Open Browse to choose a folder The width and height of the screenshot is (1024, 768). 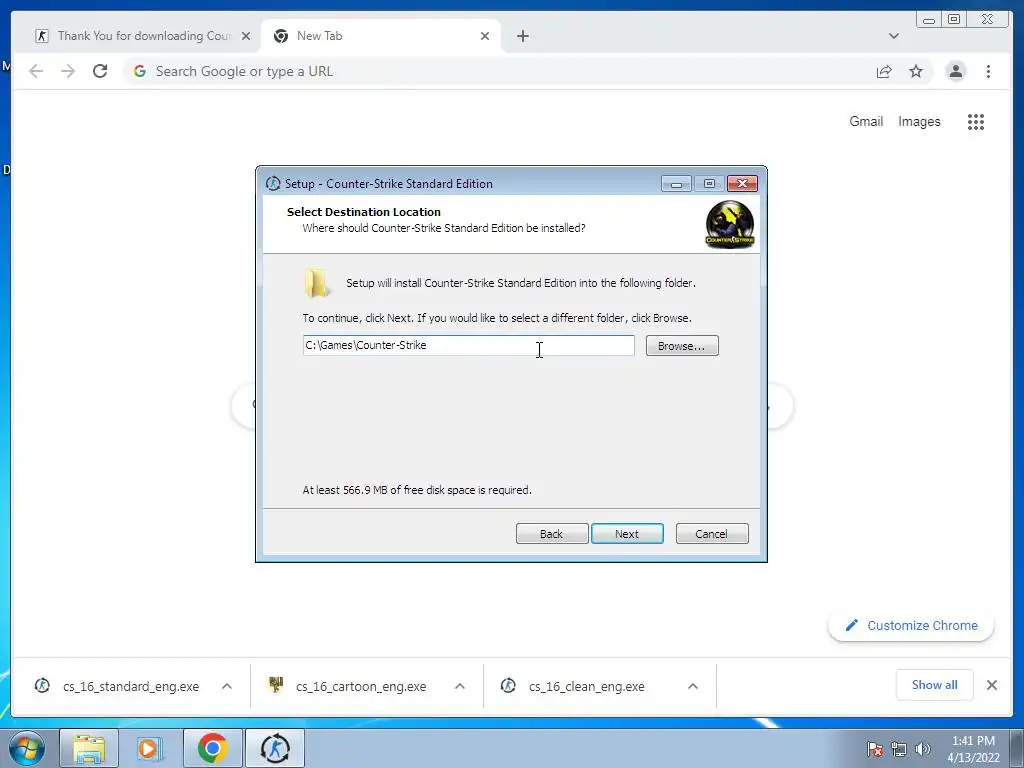coord(682,345)
